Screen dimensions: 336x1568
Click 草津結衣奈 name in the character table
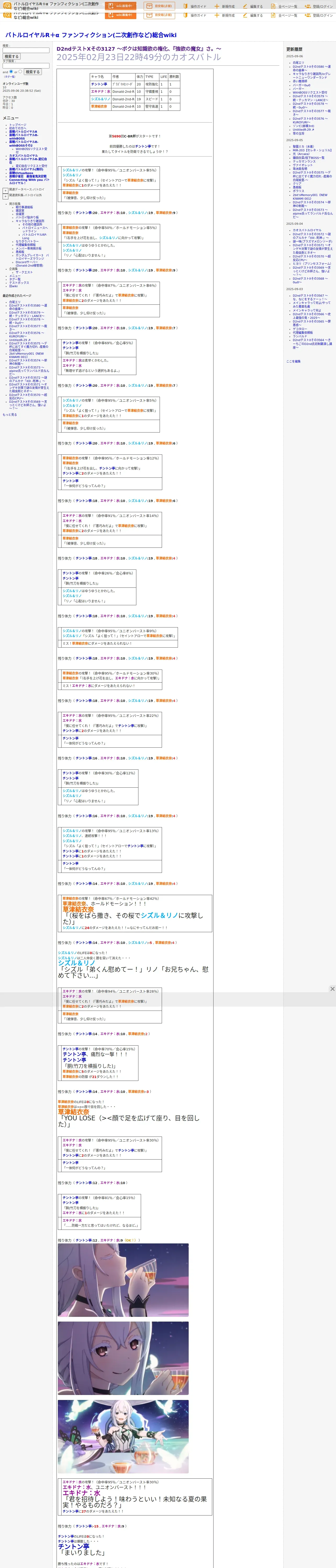(x=99, y=107)
